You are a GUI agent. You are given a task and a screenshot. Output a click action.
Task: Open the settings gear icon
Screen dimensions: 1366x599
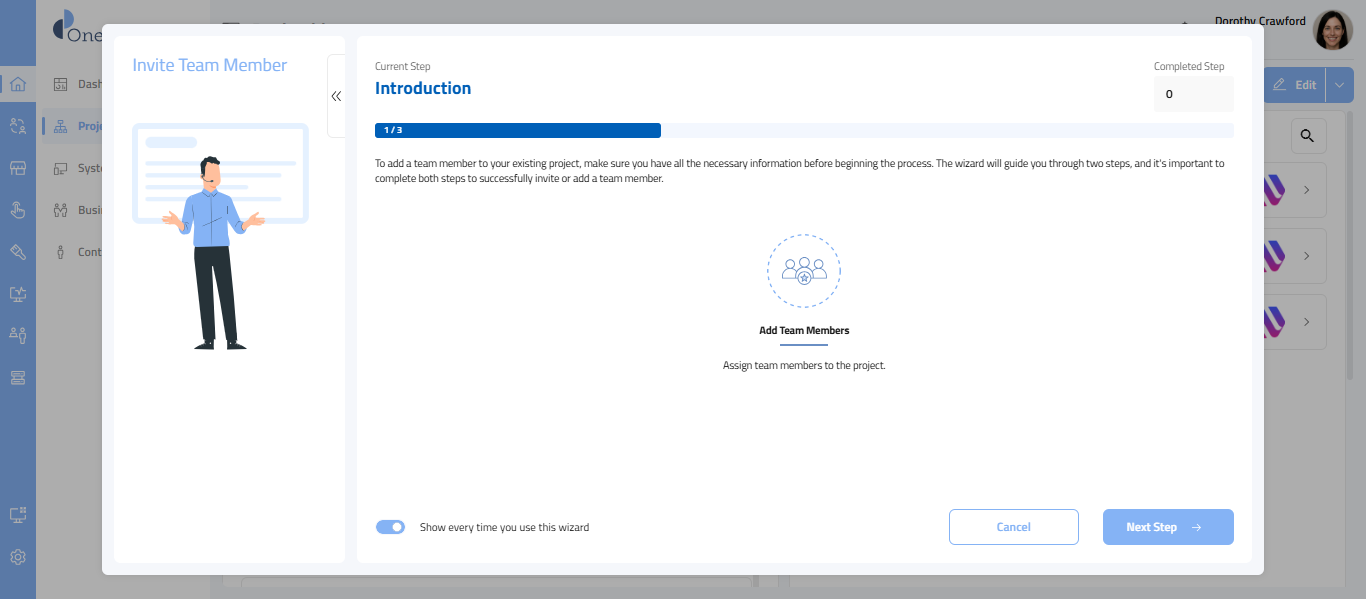click(18, 557)
